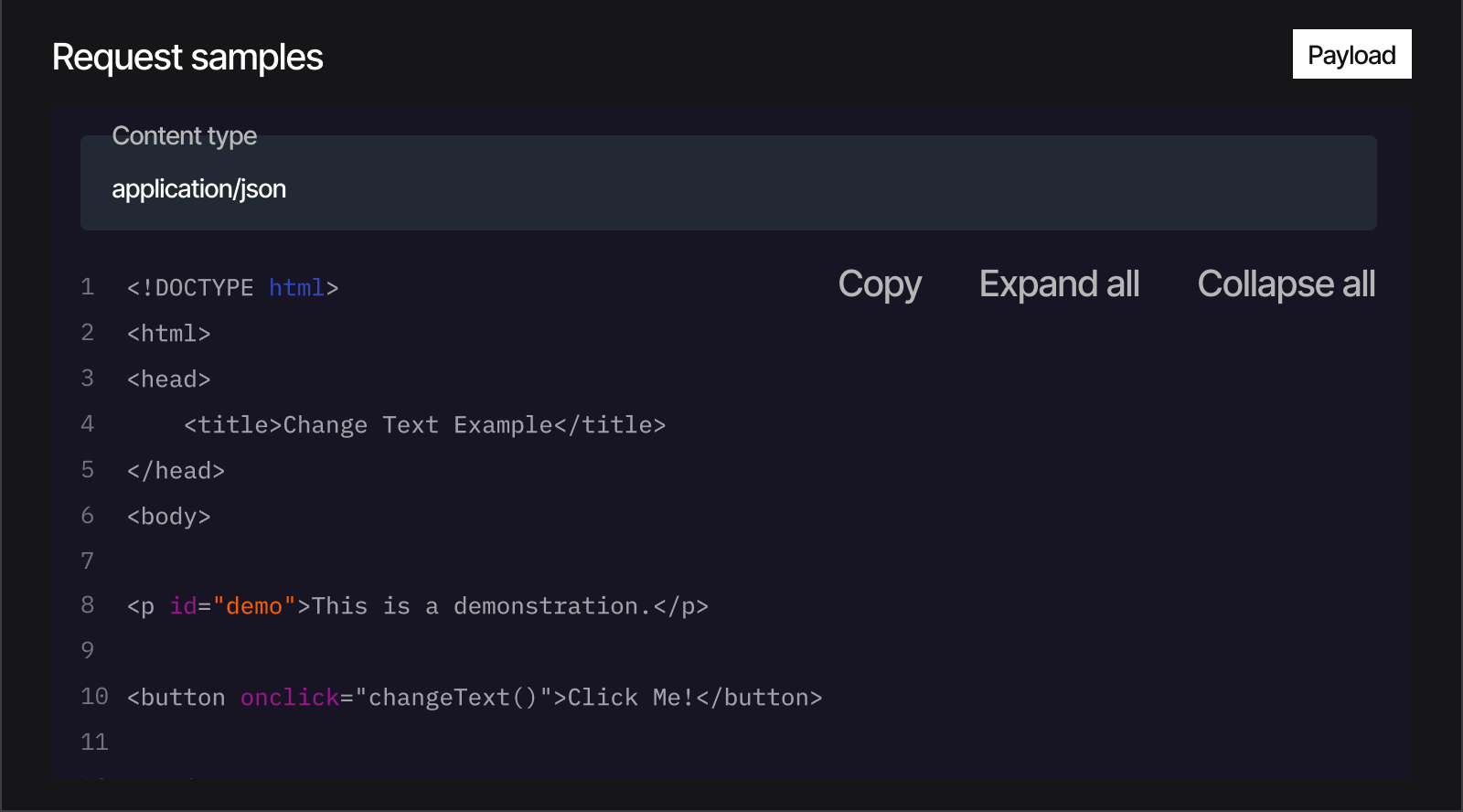1463x812 pixels.
Task: Click the onclick attribute name
Action: [x=290, y=698]
